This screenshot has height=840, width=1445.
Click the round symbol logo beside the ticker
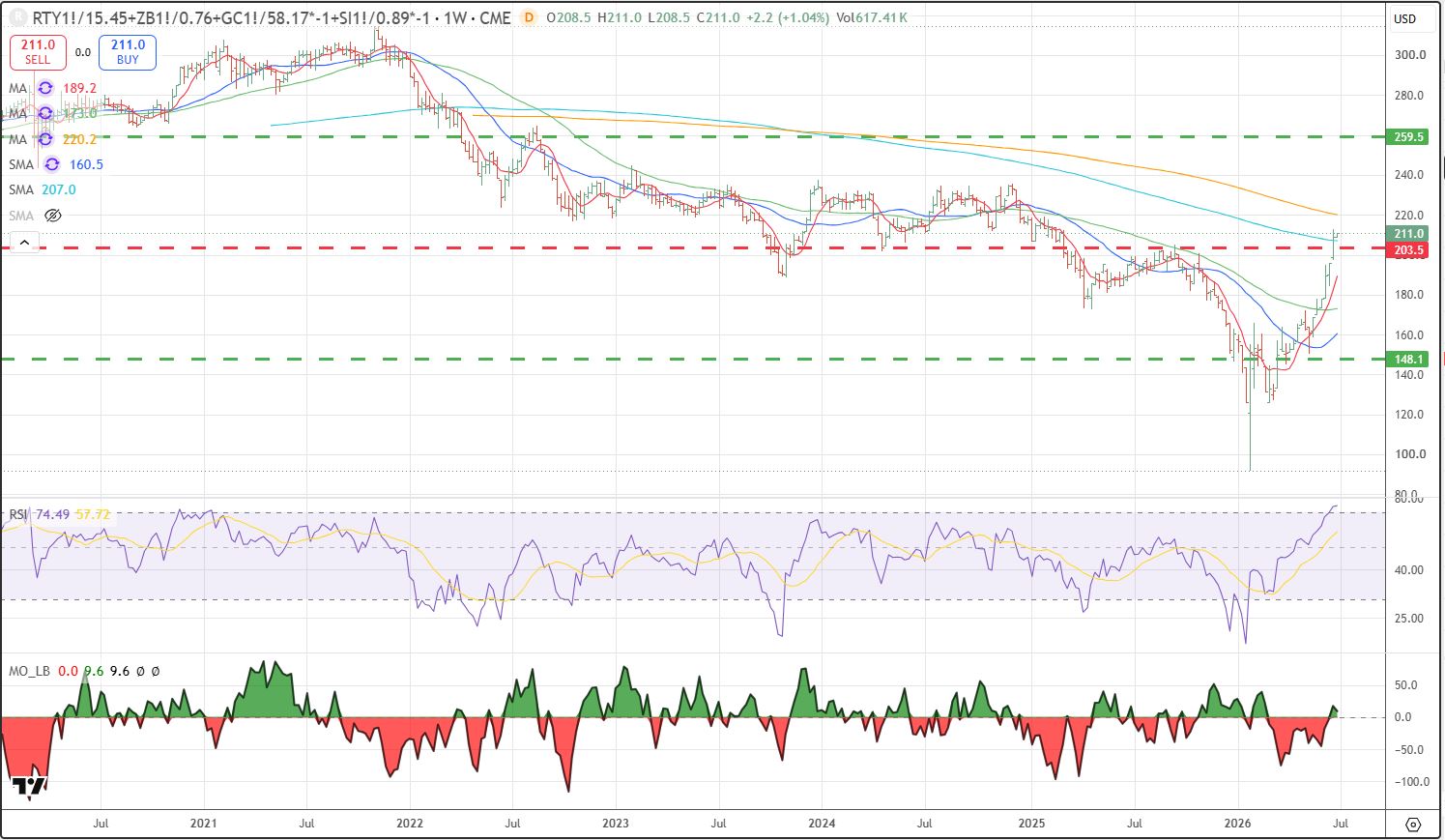point(16,17)
